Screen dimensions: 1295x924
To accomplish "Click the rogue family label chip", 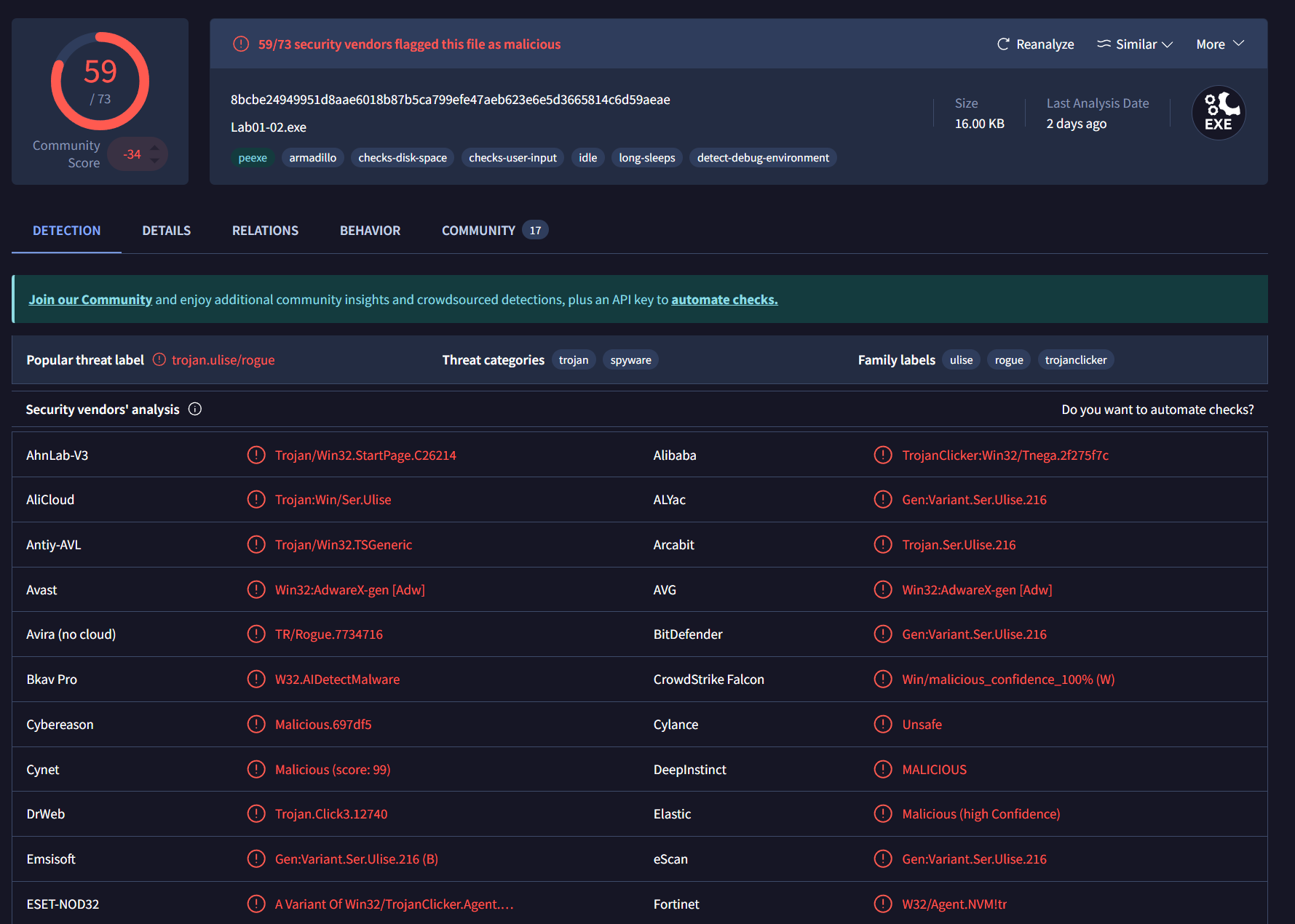I will (1009, 360).
